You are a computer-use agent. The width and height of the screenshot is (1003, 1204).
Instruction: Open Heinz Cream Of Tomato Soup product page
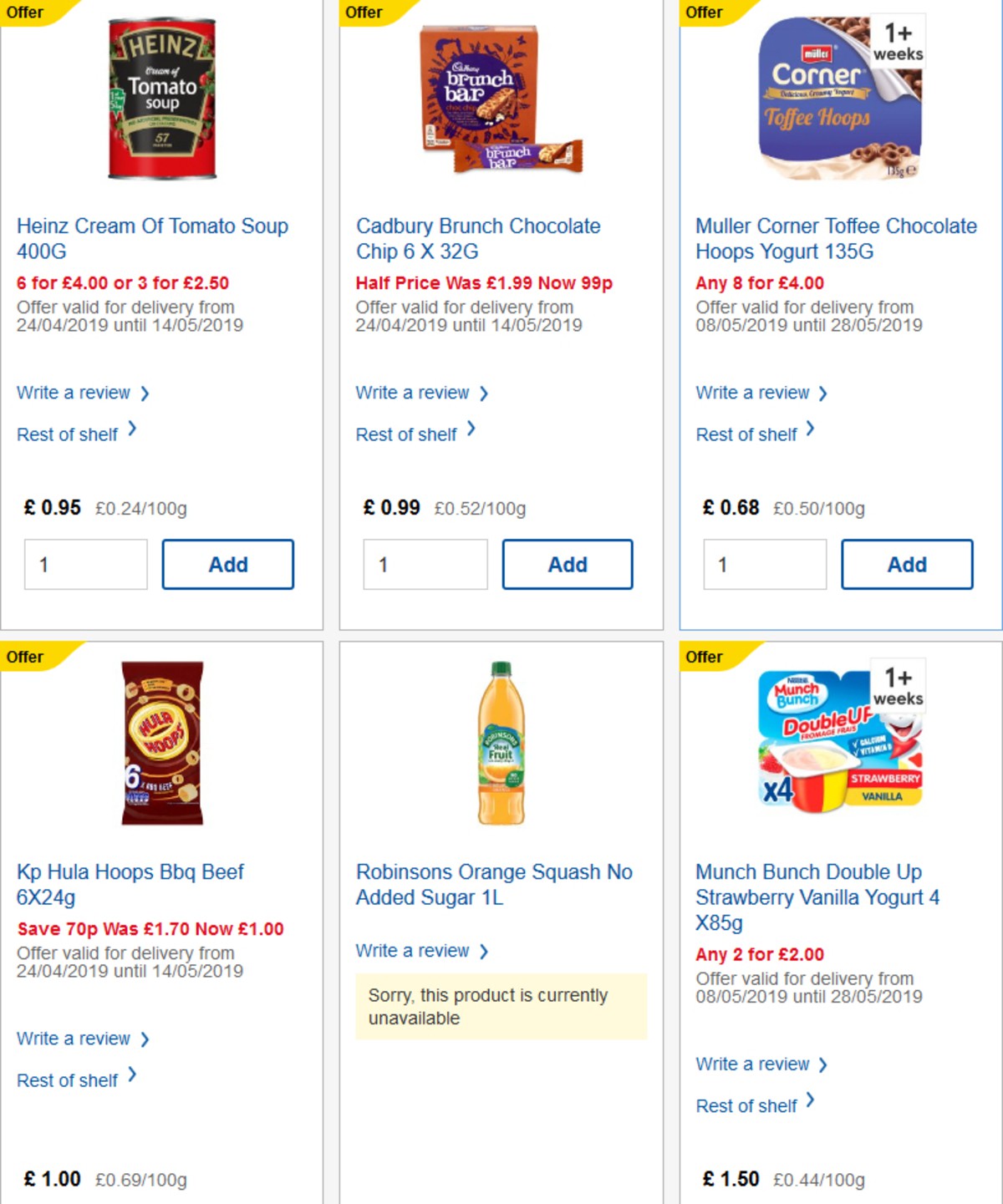tap(153, 238)
